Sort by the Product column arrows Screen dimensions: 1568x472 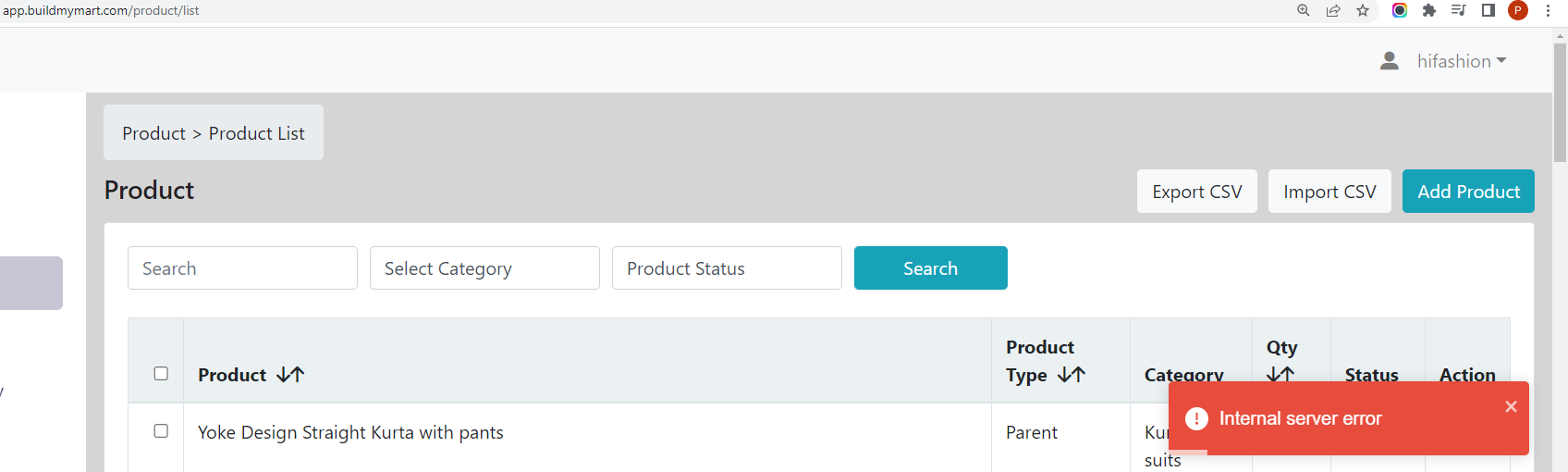click(x=290, y=375)
